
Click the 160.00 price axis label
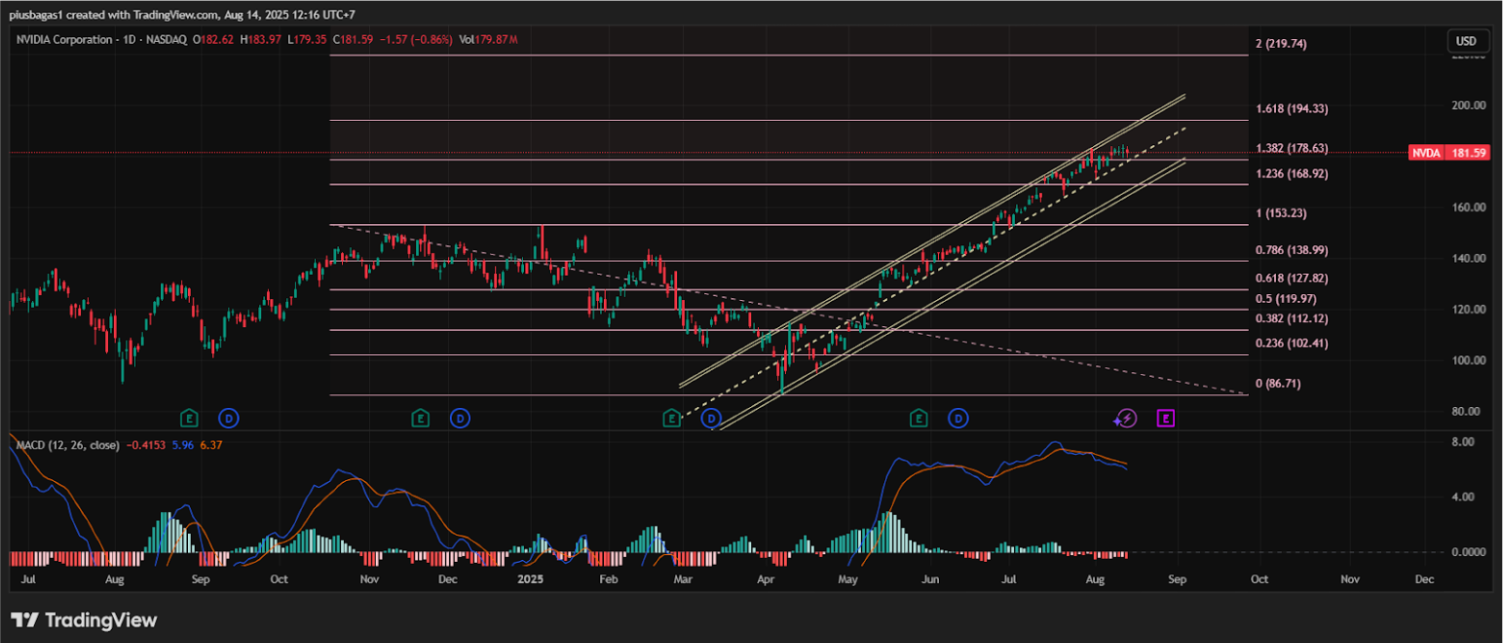point(1467,207)
